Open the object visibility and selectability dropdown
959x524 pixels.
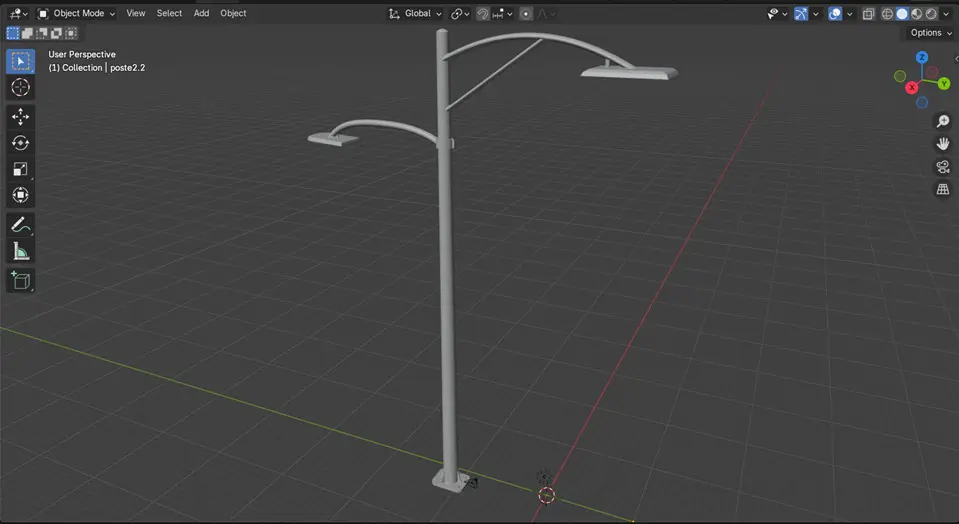coord(777,13)
